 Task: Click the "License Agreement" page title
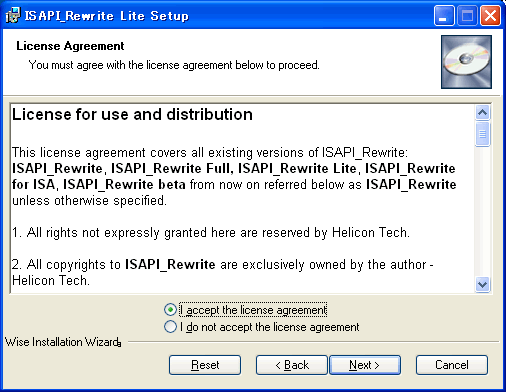tap(70, 46)
